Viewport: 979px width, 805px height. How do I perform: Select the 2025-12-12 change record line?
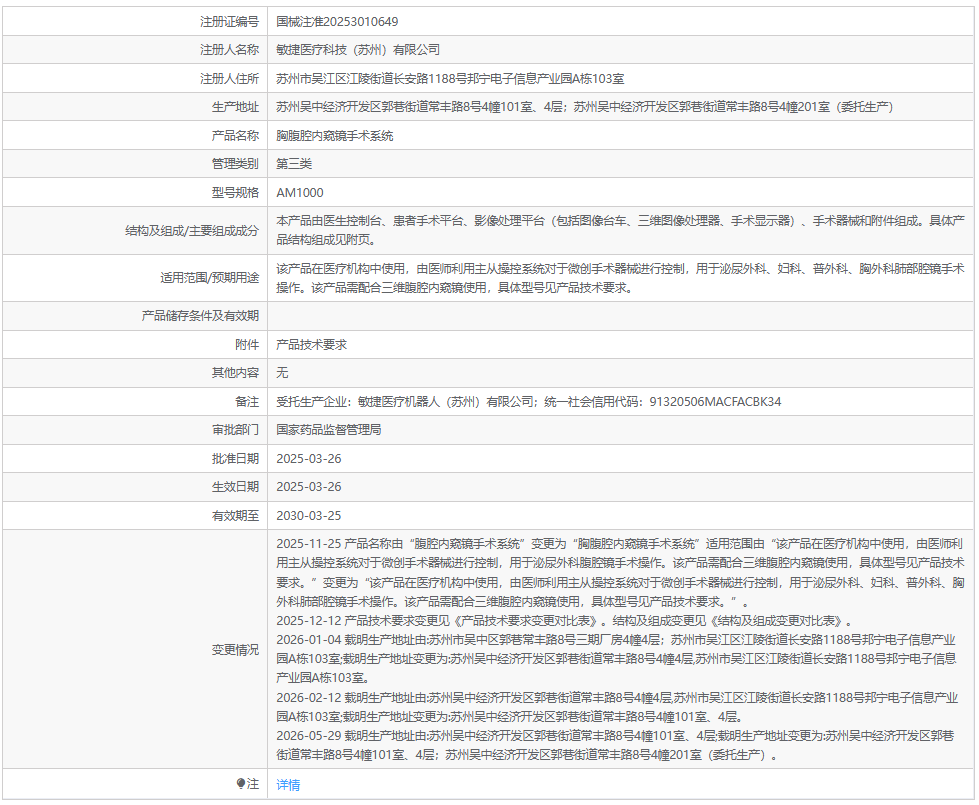tap(564, 621)
